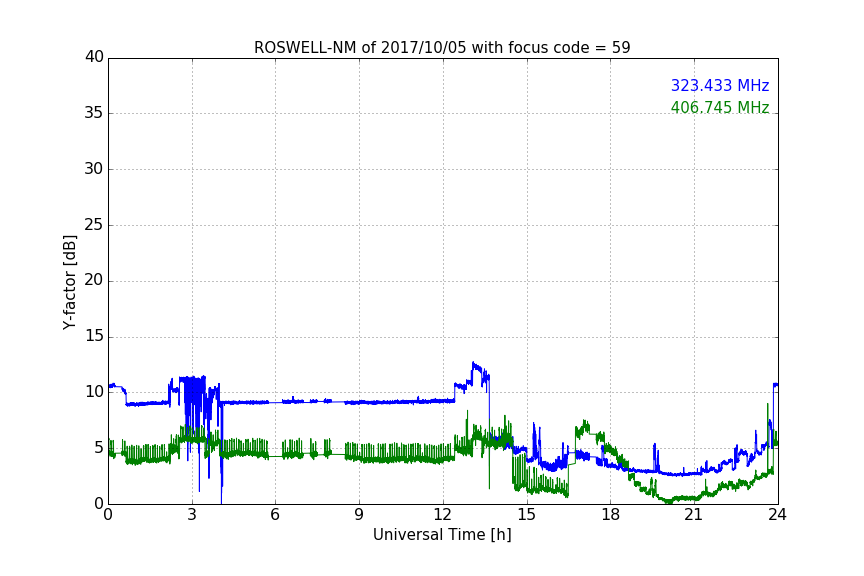Screen dimensions: 864x576
Task: Click y-axis tick label 20
Action: pyautogui.click(x=94, y=280)
